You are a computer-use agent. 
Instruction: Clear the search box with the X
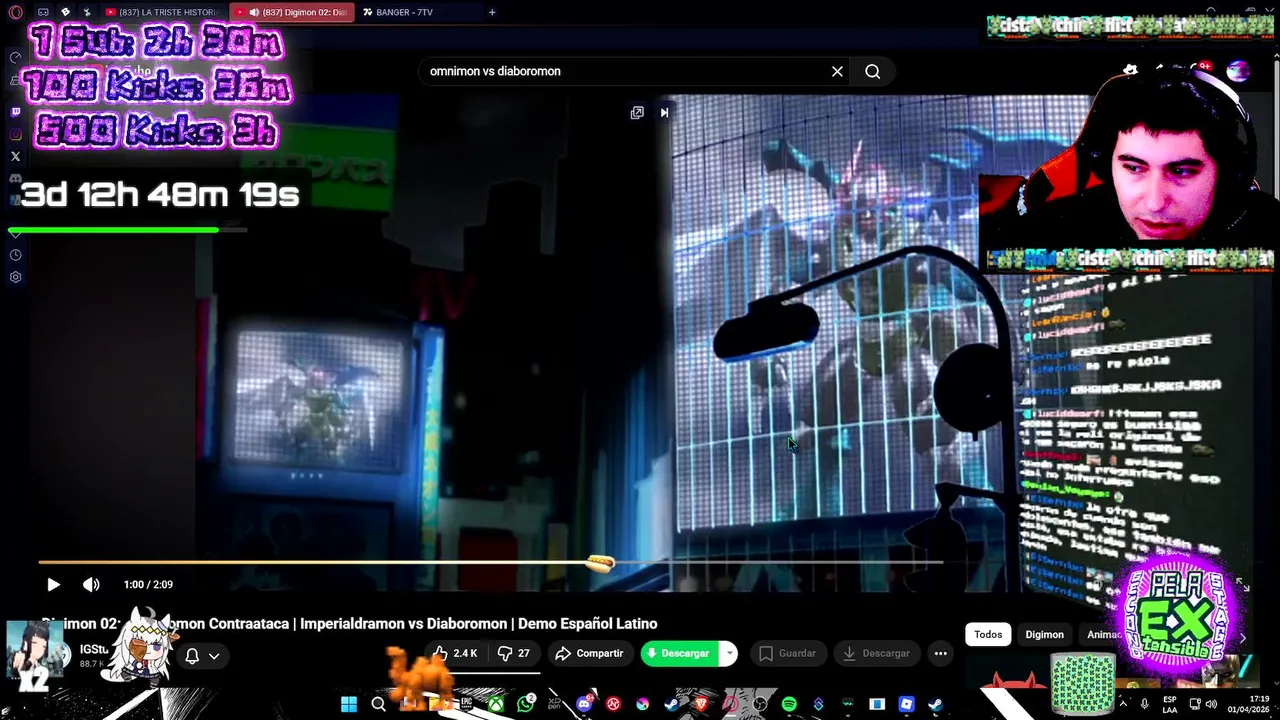click(837, 71)
